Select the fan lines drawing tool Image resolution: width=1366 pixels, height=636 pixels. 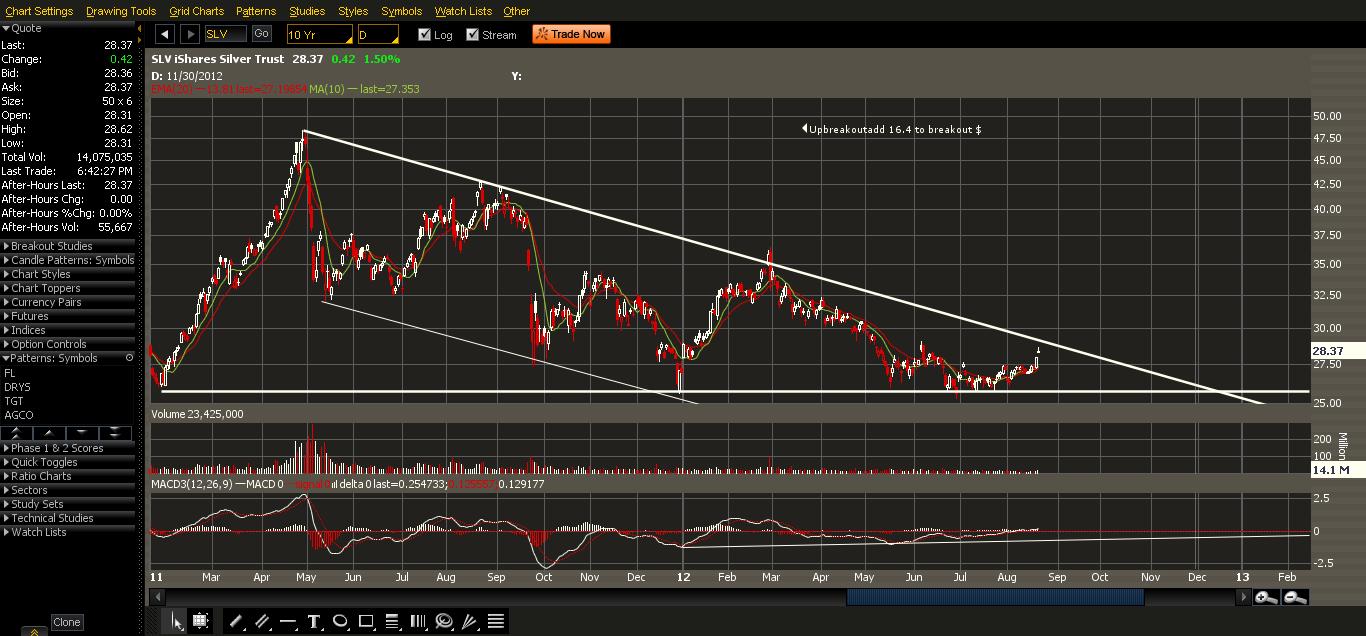click(x=470, y=621)
